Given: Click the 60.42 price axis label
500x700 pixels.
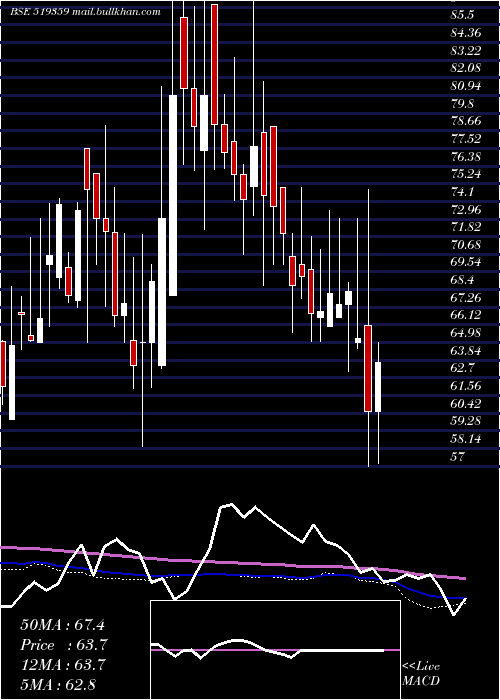Looking at the screenshot, I should (466, 404).
